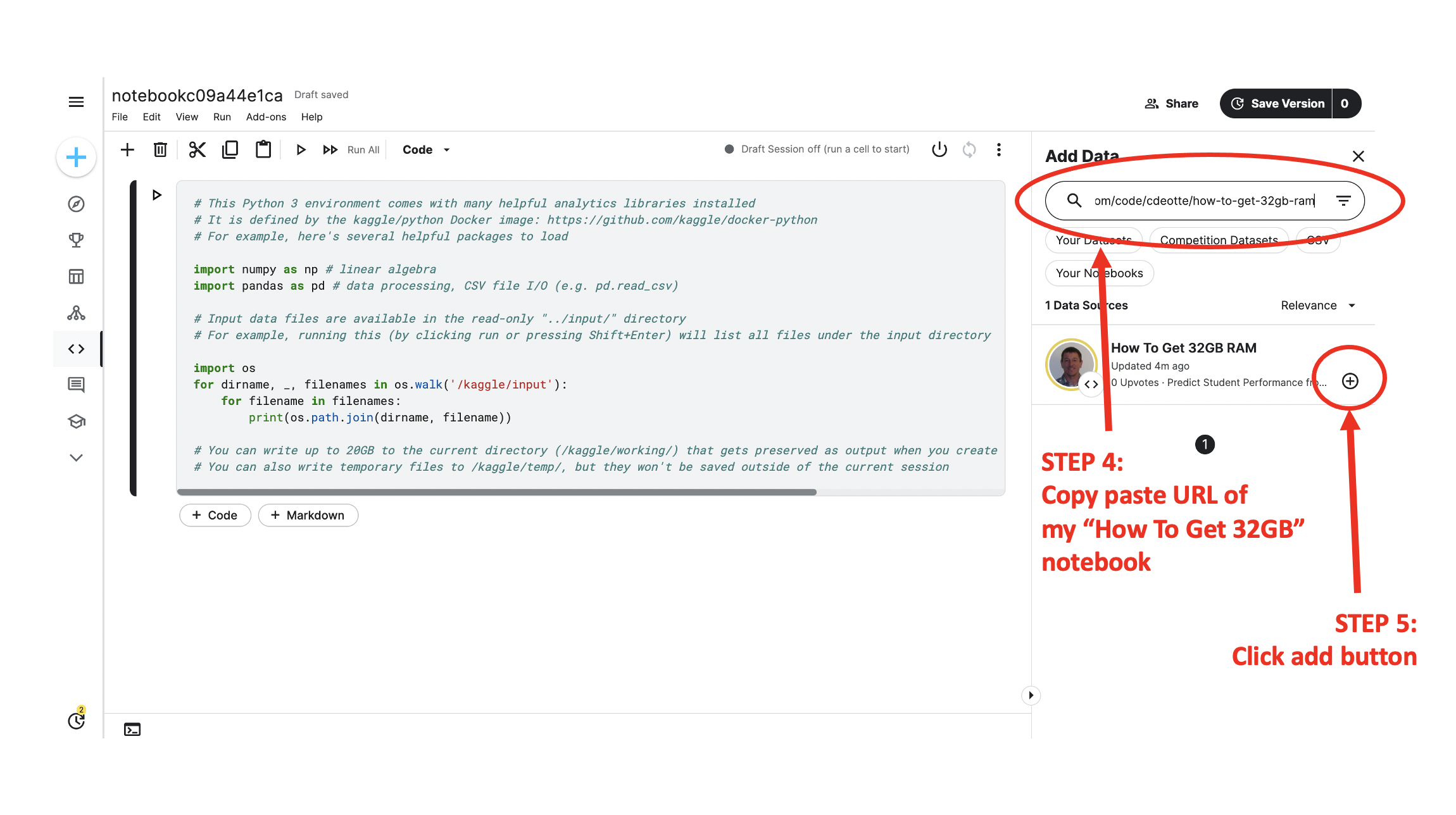Expand the Relevance sort dropdown
This screenshot has width=1456, height=815.
coord(1318,306)
